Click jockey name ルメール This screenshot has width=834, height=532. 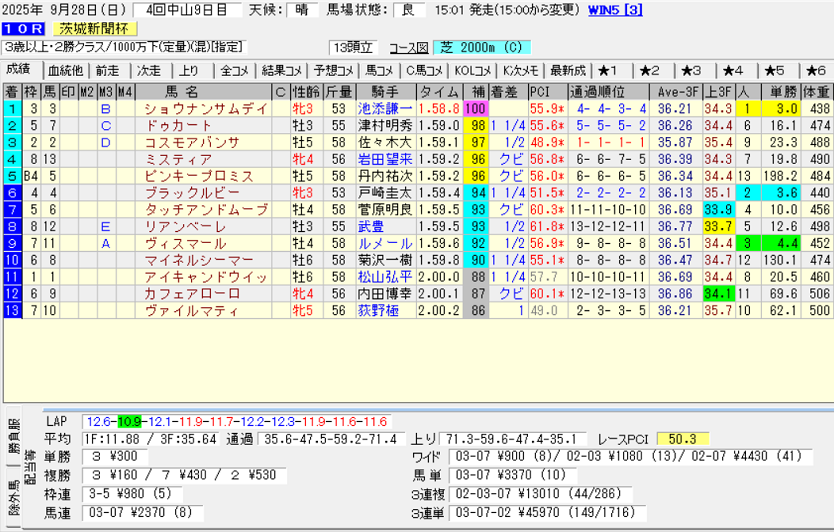point(380,243)
